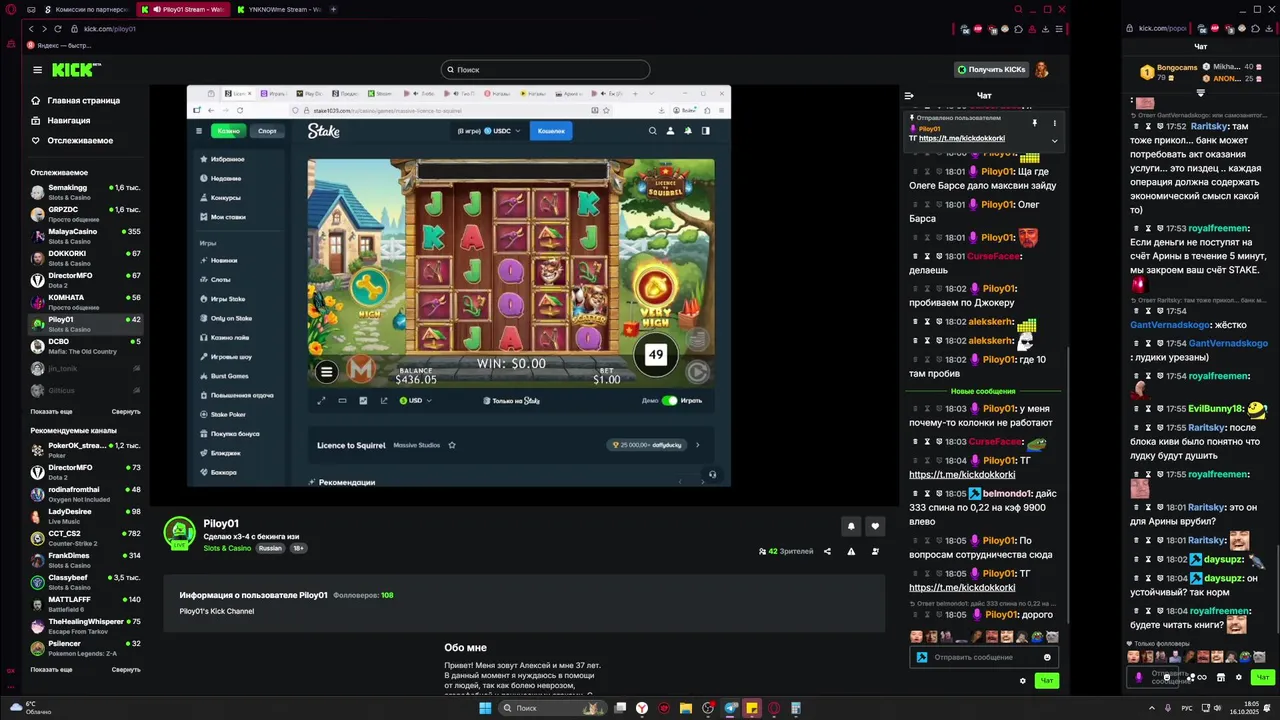This screenshot has width=1280, height=720.
Task: Open Навигация in Kick sidebar
Action: coord(61,120)
